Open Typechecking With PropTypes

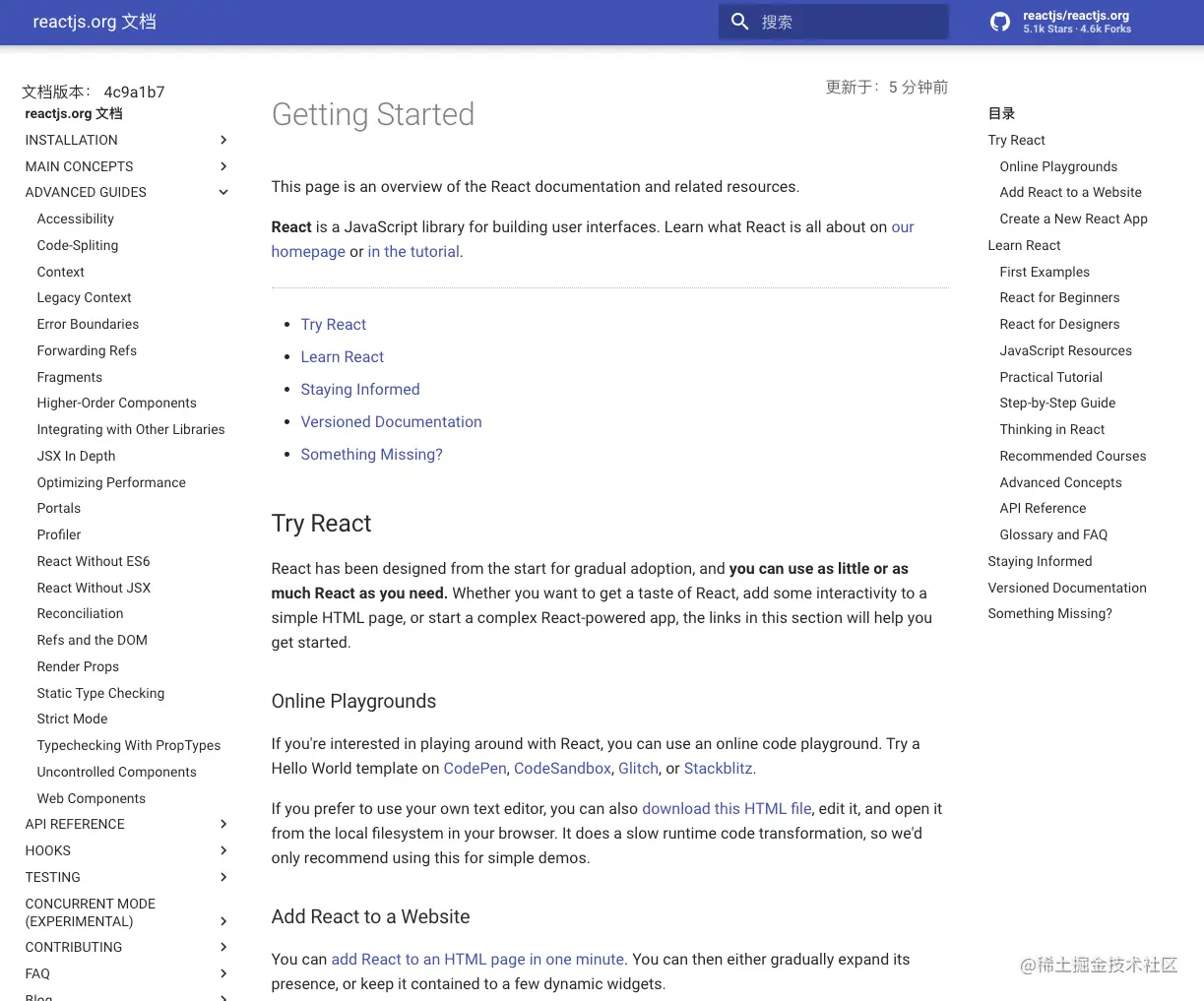coord(128,745)
